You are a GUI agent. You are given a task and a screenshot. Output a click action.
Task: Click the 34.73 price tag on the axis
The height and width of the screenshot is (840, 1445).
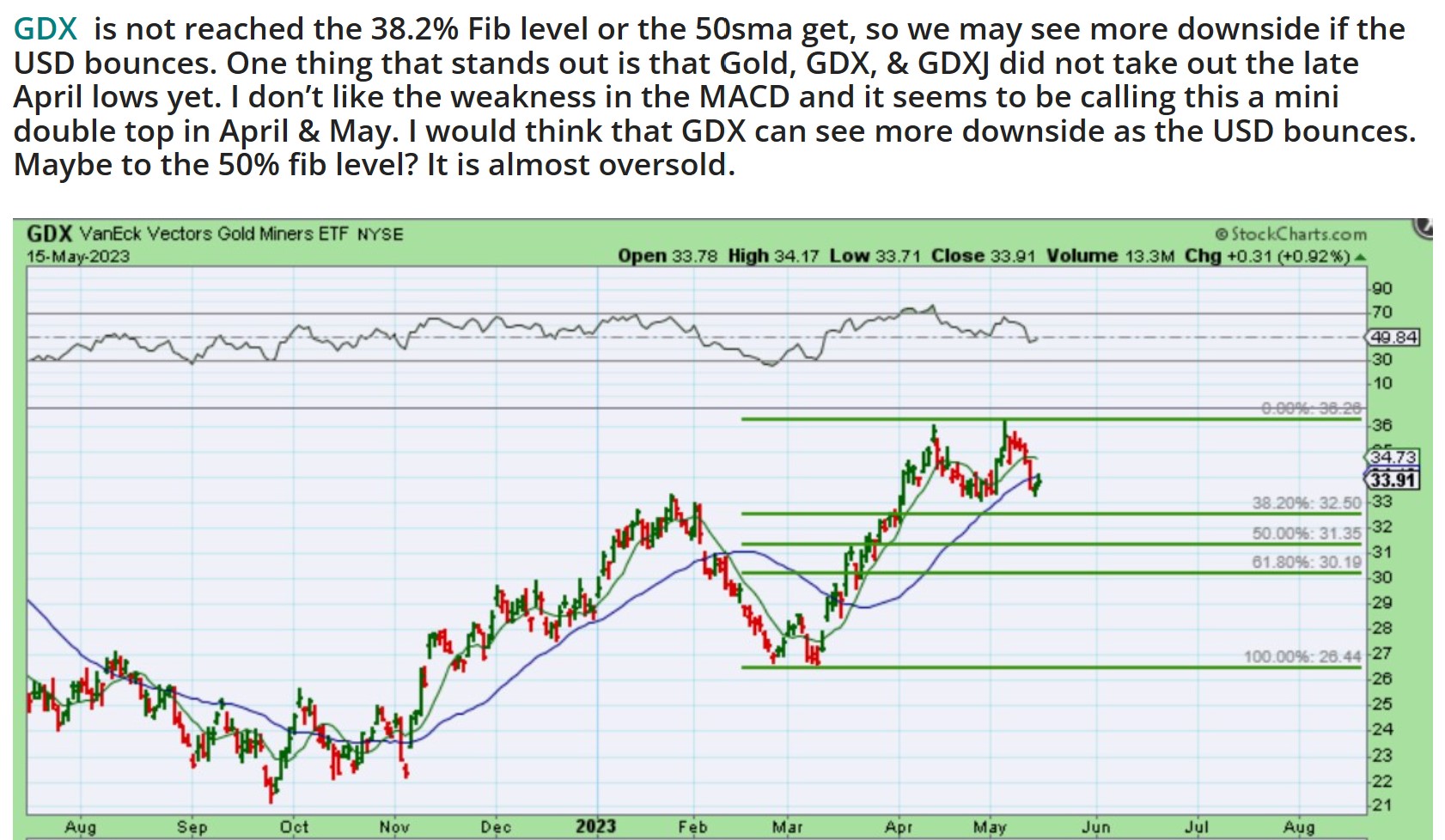pos(1393,457)
